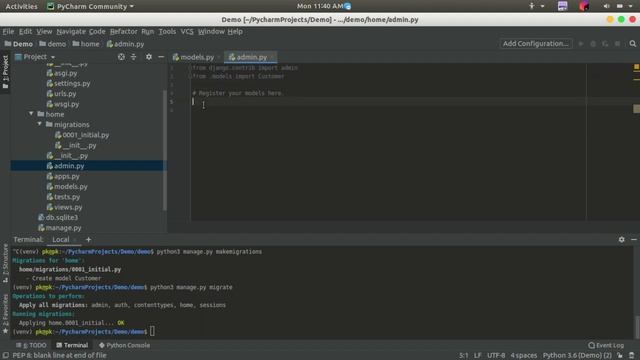This screenshot has height=360, width=640.
Task: Open Project panel settings gear
Action: pyautogui.click(x=149, y=57)
